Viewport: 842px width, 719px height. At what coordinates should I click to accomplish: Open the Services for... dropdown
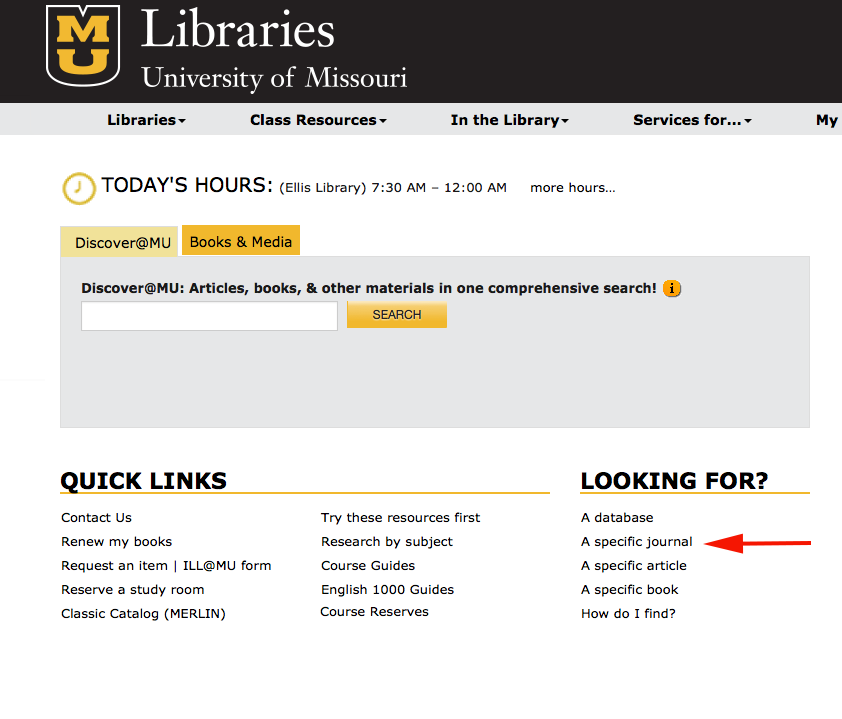point(692,119)
